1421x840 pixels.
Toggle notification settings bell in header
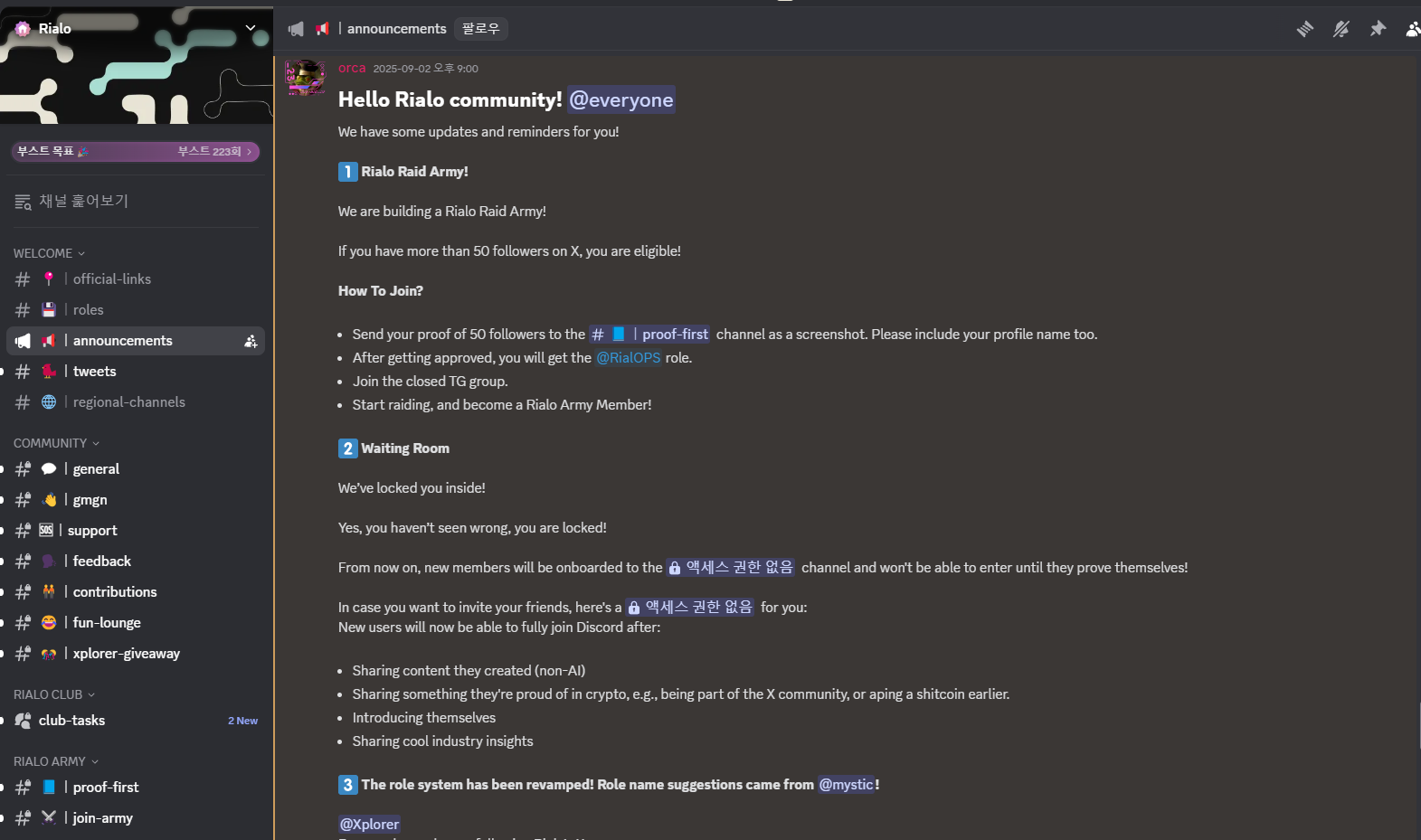coord(1340,29)
